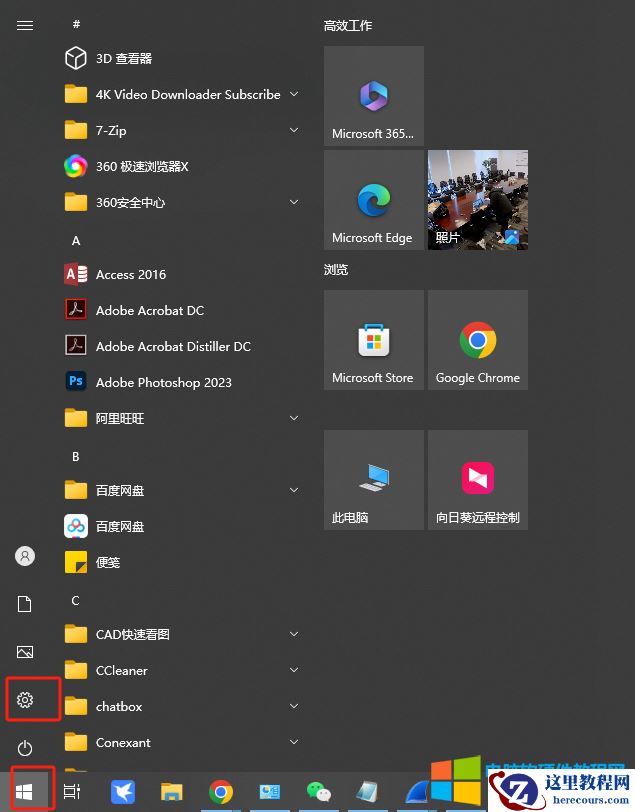Expand the CCleaner folder chevron
Image resolution: width=635 pixels, height=812 pixels.
[x=294, y=670]
